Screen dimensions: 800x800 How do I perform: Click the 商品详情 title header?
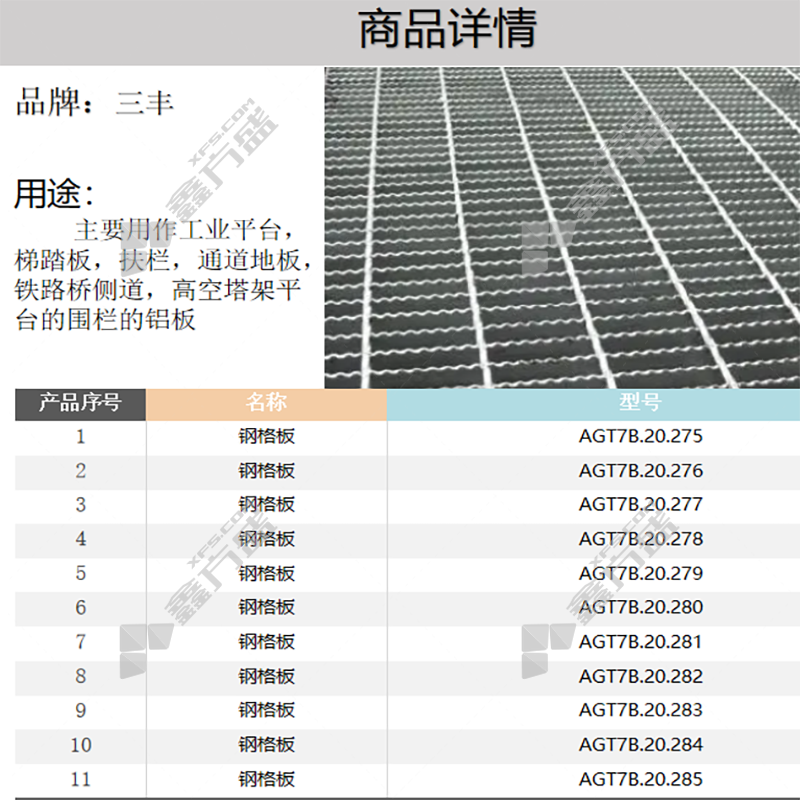446,30
